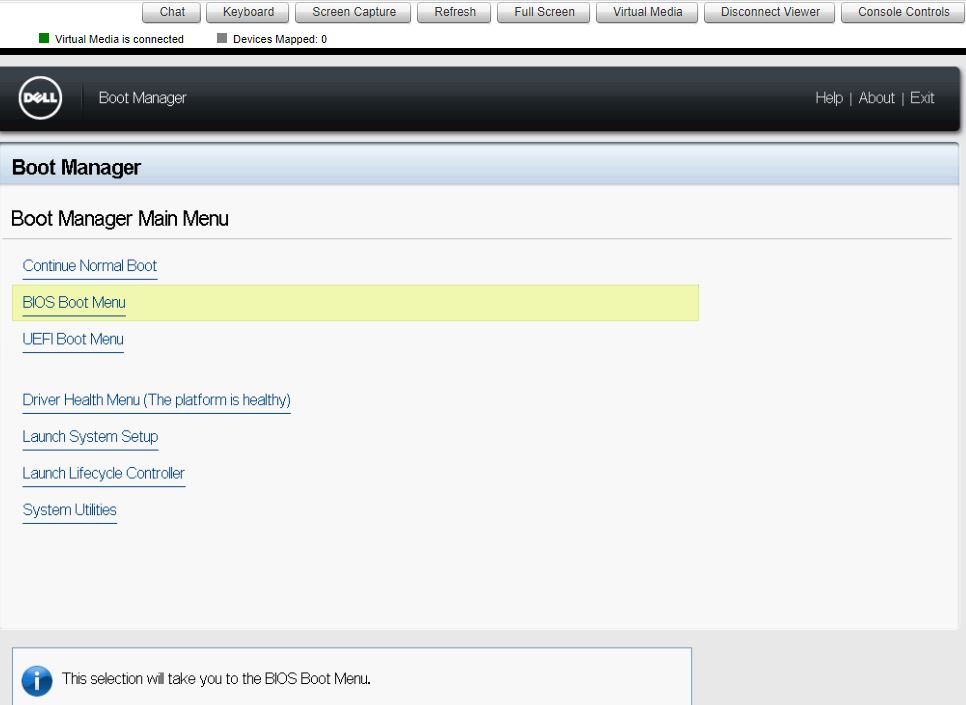Open the Keyboard toolbar option

(246, 12)
